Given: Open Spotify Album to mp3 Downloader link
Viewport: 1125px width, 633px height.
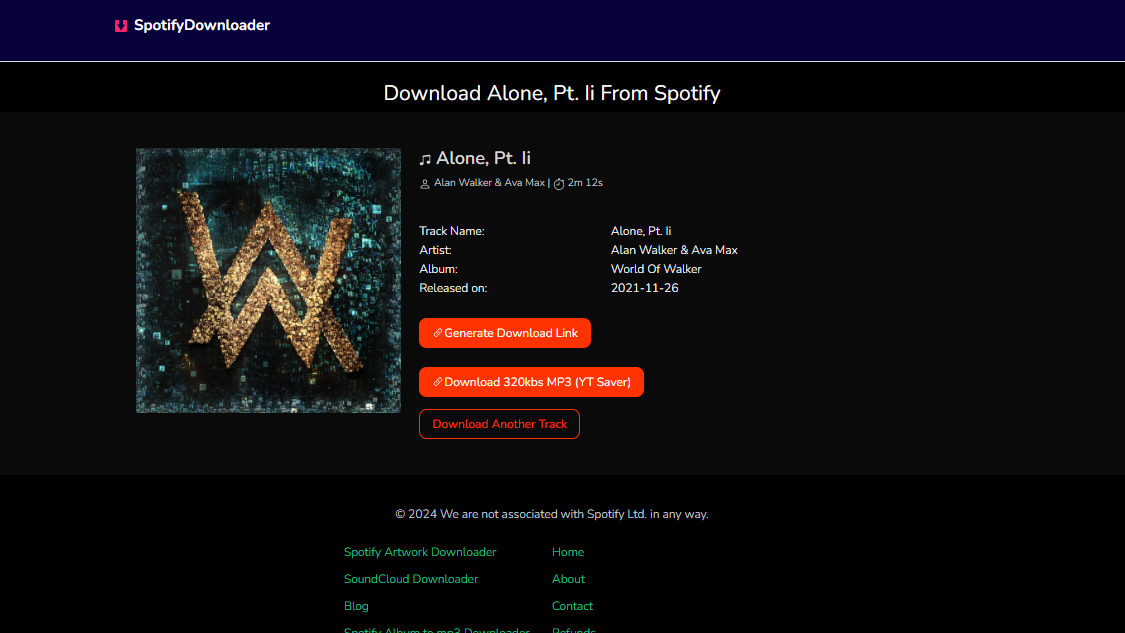Looking at the screenshot, I should (436, 629).
